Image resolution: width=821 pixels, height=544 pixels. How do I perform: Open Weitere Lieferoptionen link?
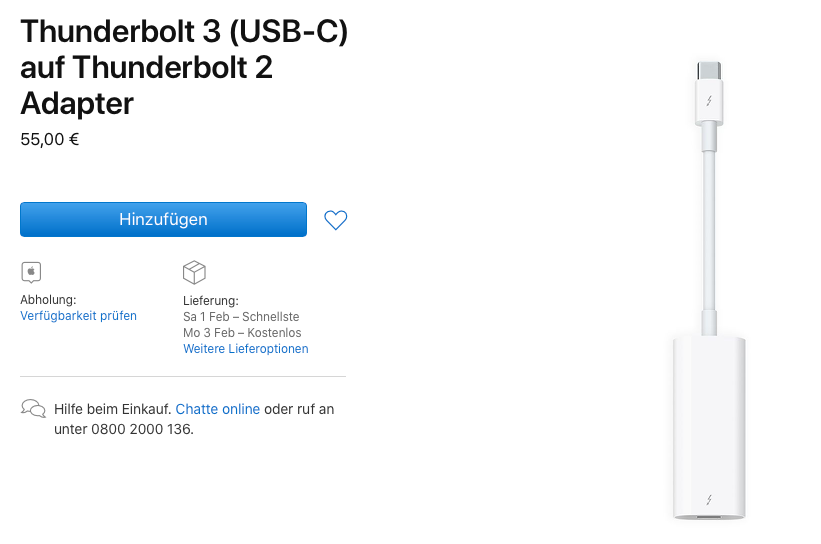click(245, 349)
